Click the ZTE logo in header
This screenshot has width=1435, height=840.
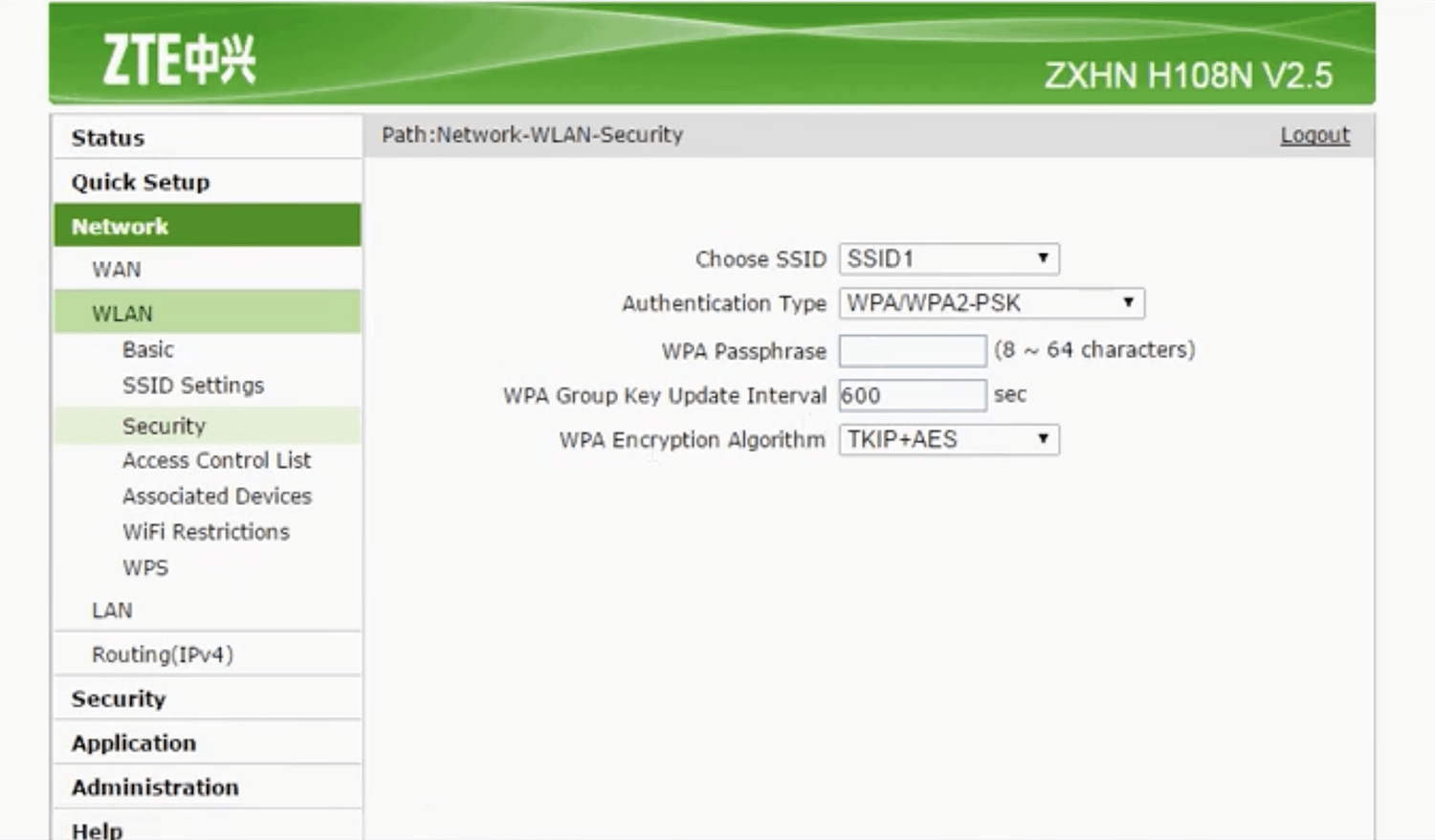click(179, 59)
